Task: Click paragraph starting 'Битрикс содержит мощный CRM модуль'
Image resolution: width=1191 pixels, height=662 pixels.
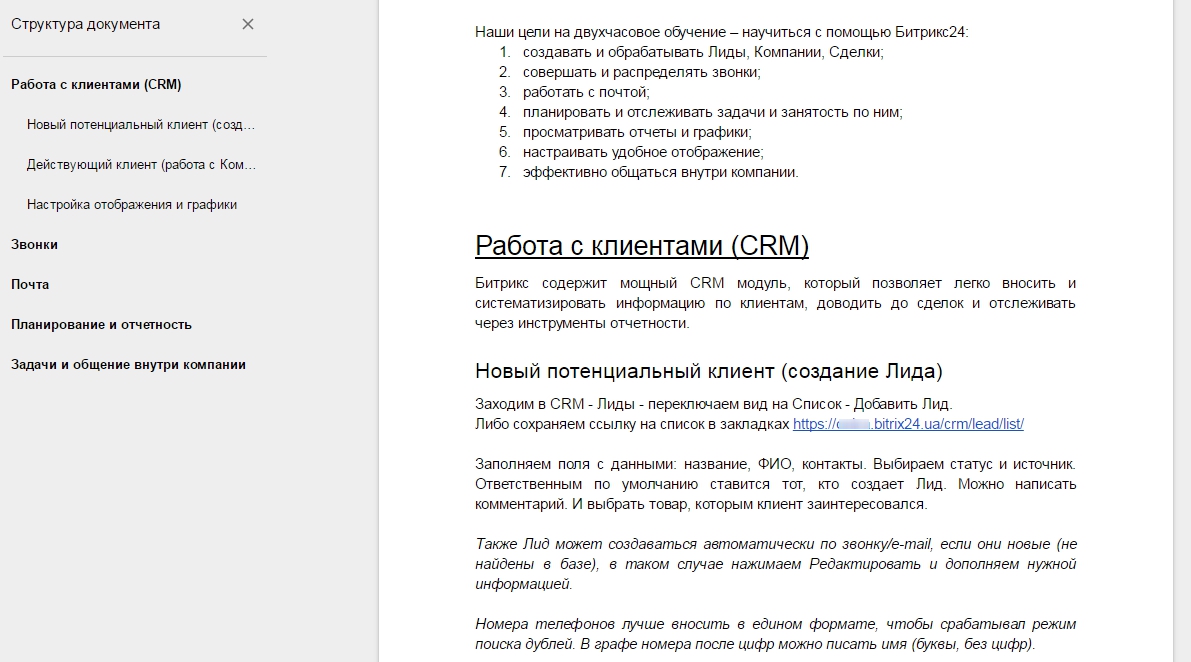Action: tap(776, 303)
